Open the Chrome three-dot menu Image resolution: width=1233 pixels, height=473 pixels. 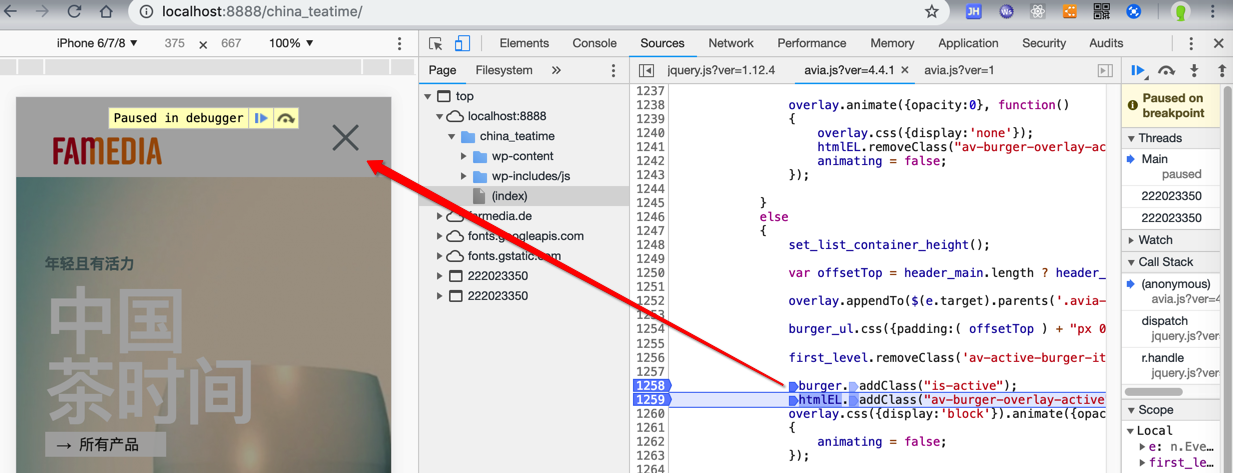coord(1213,12)
